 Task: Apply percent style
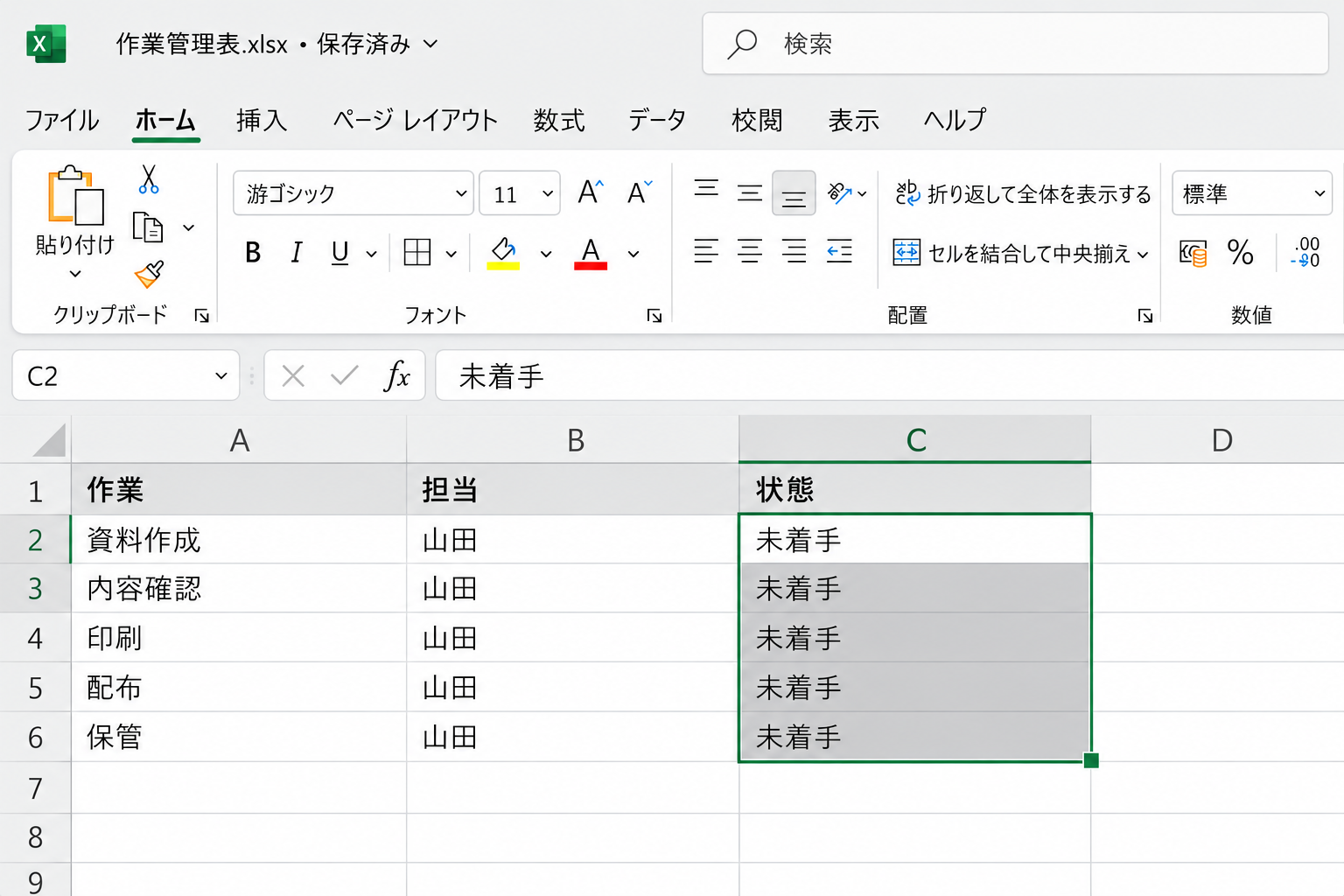pyautogui.click(x=1240, y=253)
